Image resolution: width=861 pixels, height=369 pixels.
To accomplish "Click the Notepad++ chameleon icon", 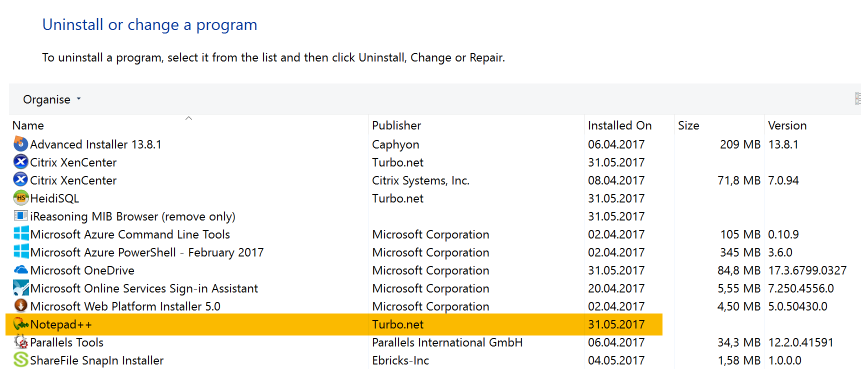I will pyautogui.click(x=20, y=325).
